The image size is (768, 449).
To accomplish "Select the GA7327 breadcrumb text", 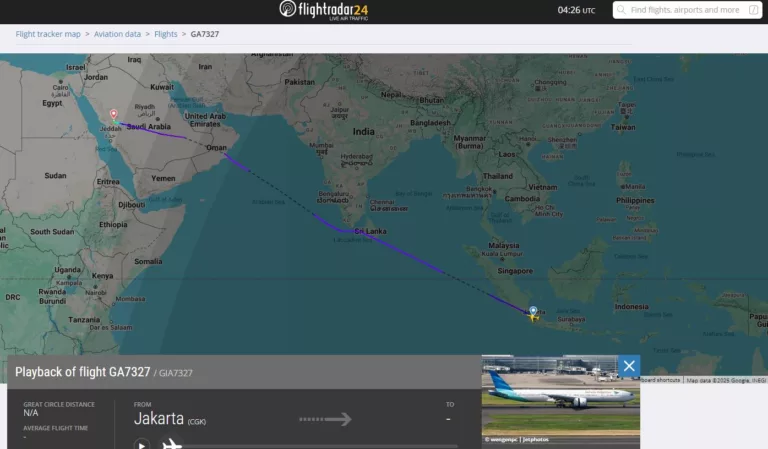I will tap(205, 34).
